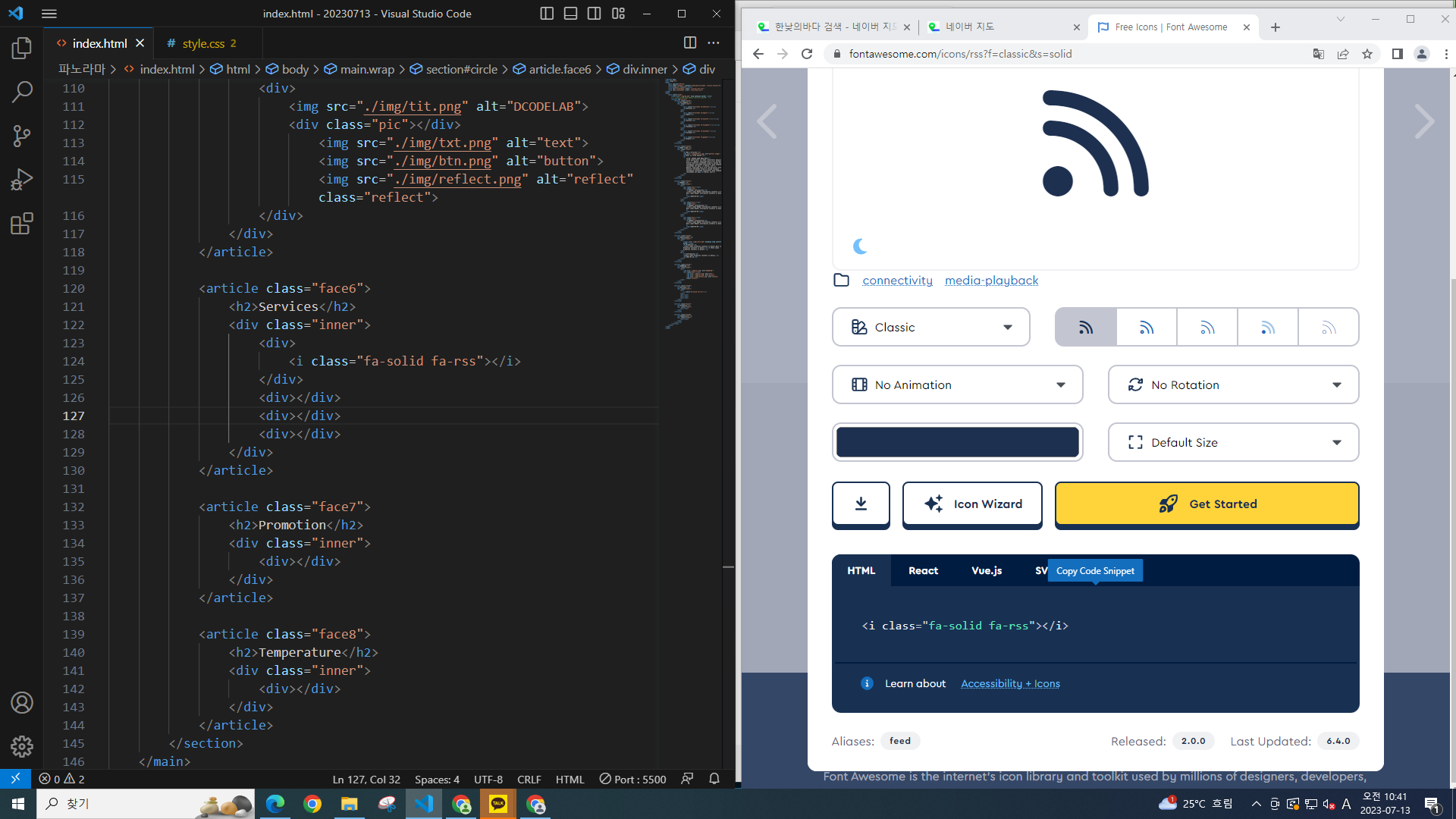Click the notifications bell in status bar
This screenshot has height=819, width=1456.
click(714, 779)
